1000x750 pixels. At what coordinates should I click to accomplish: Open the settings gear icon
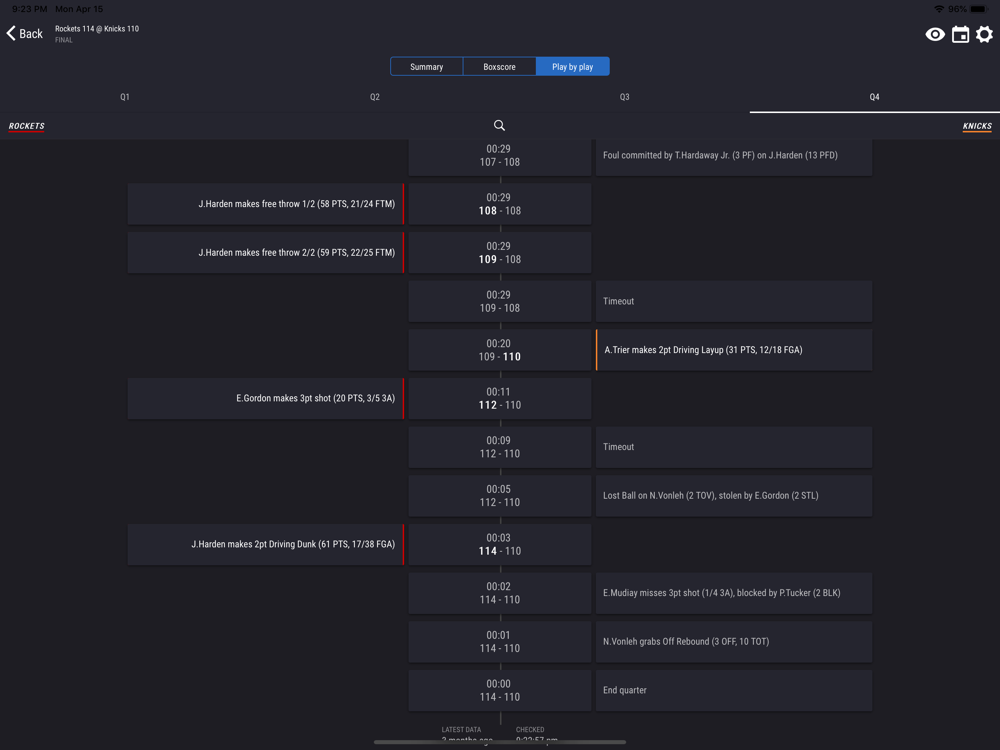point(984,34)
